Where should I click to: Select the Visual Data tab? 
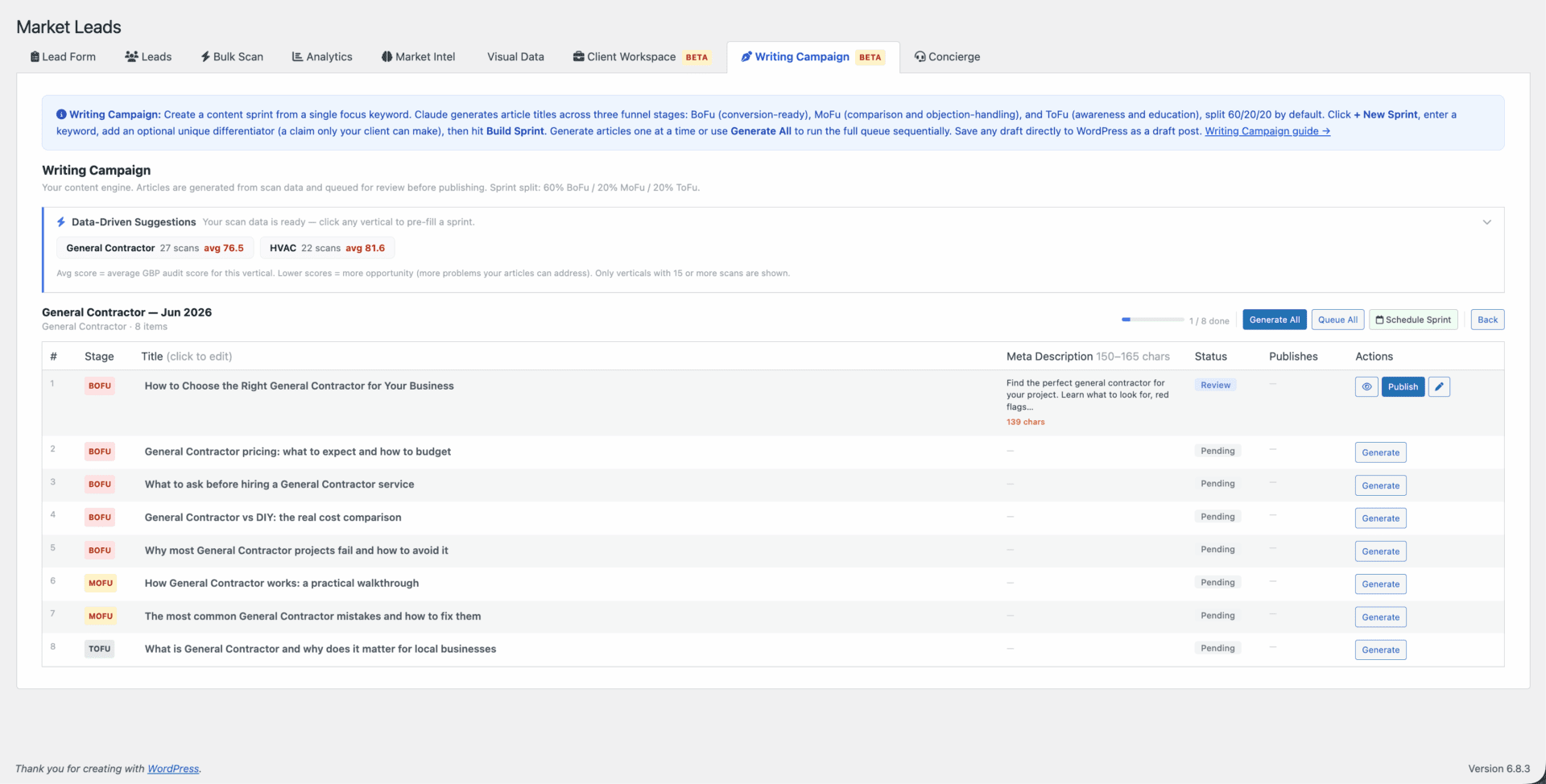click(x=515, y=56)
